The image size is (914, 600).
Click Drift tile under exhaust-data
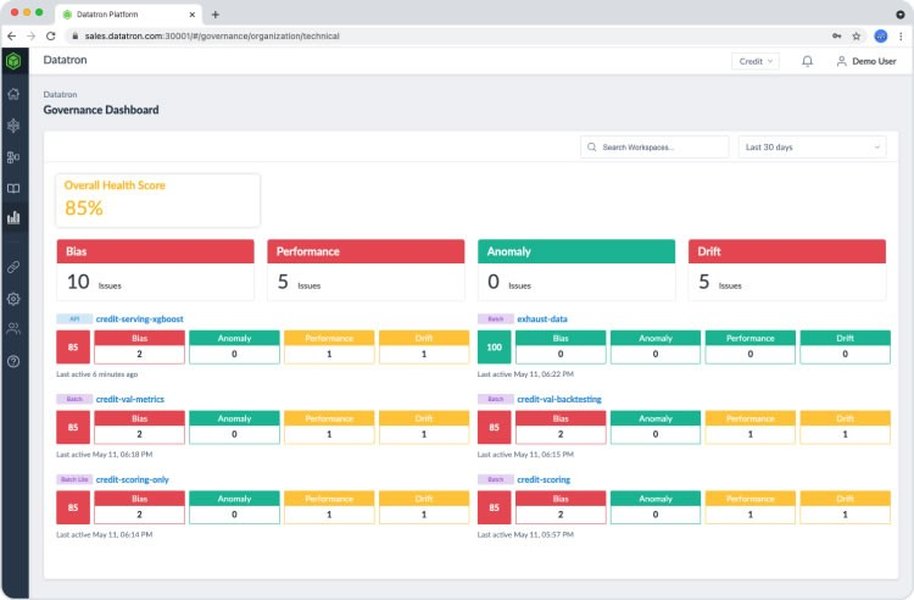(x=845, y=347)
